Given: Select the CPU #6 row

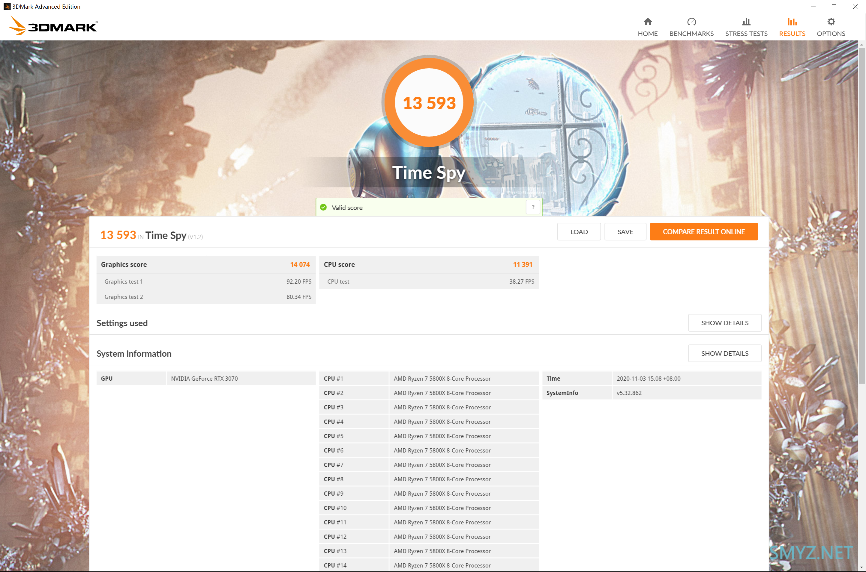Looking at the screenshot, I should (429, 451).
